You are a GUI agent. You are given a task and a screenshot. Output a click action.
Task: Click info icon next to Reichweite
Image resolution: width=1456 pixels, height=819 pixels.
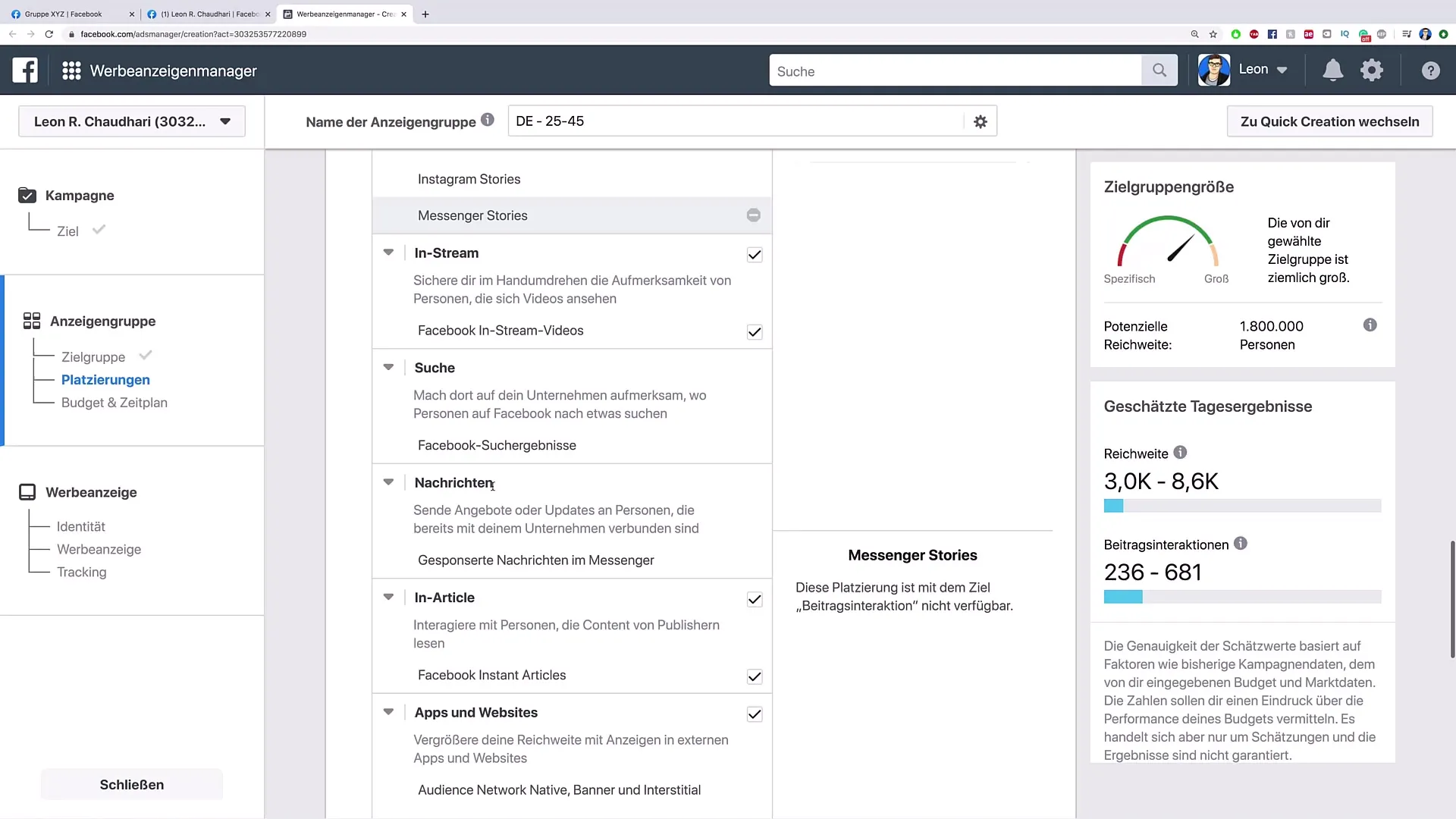(1180, 453)
